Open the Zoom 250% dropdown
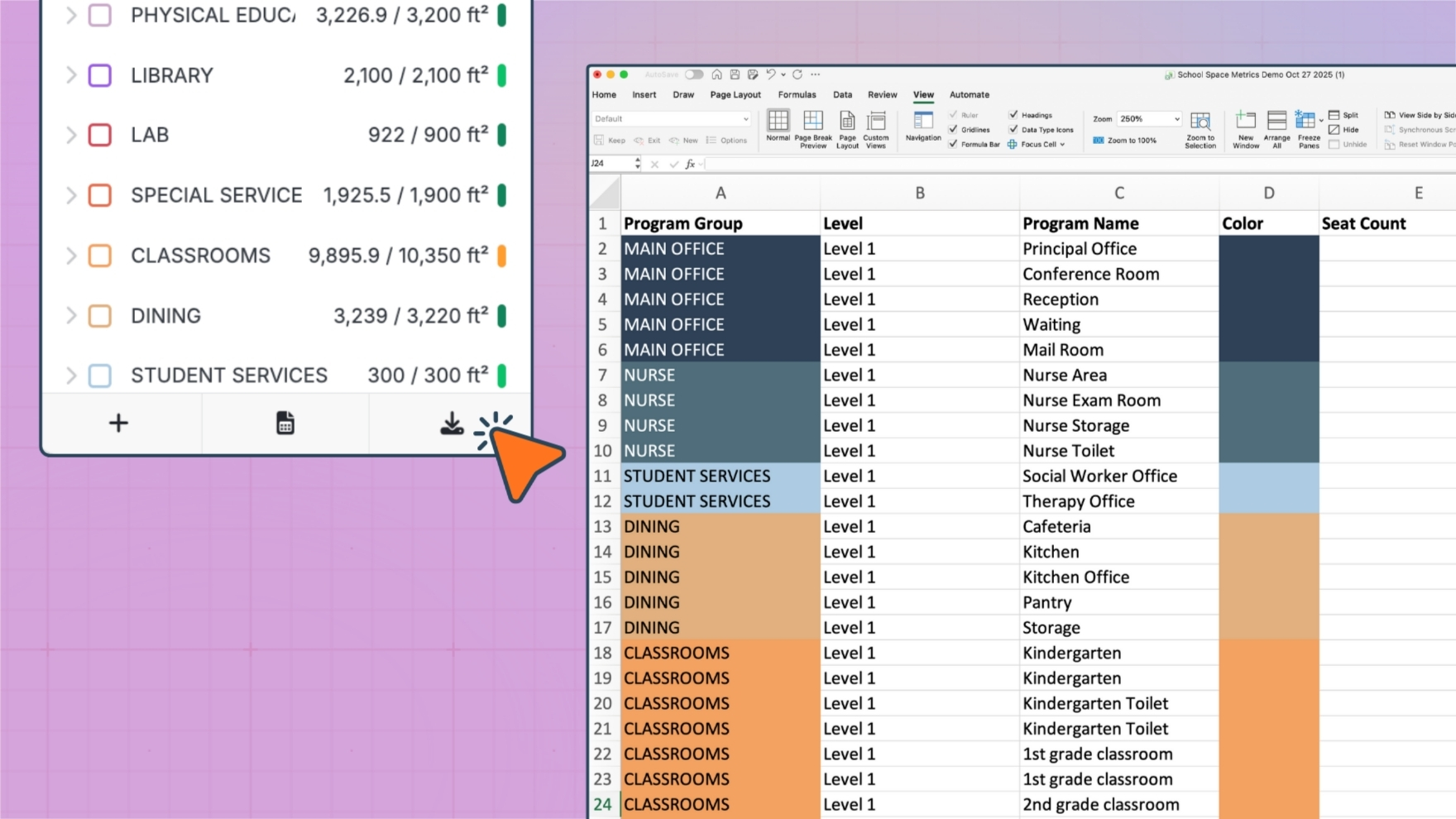The image size is (1456, 819). pos(1176,119)
